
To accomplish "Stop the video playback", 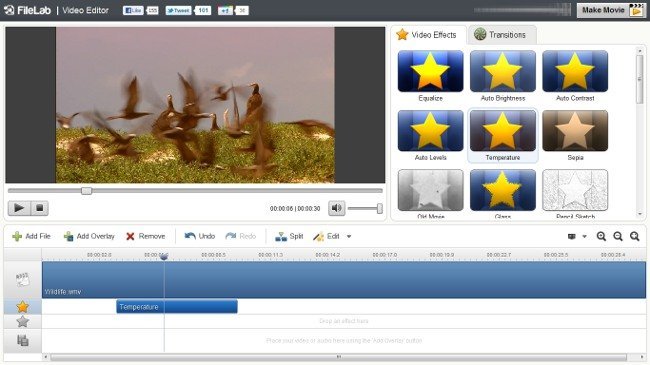I will point(39,208).
